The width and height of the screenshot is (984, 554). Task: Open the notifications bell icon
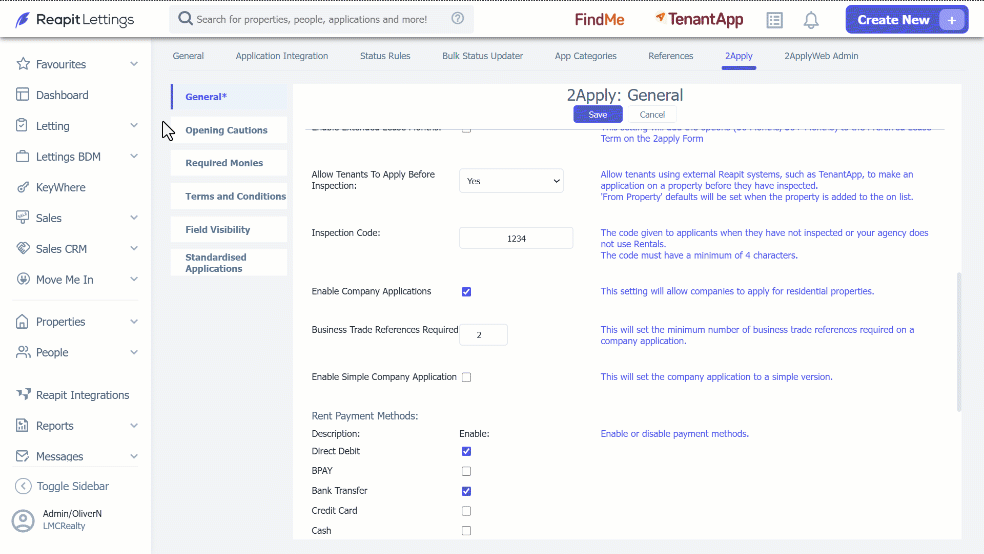click(811, 20)
